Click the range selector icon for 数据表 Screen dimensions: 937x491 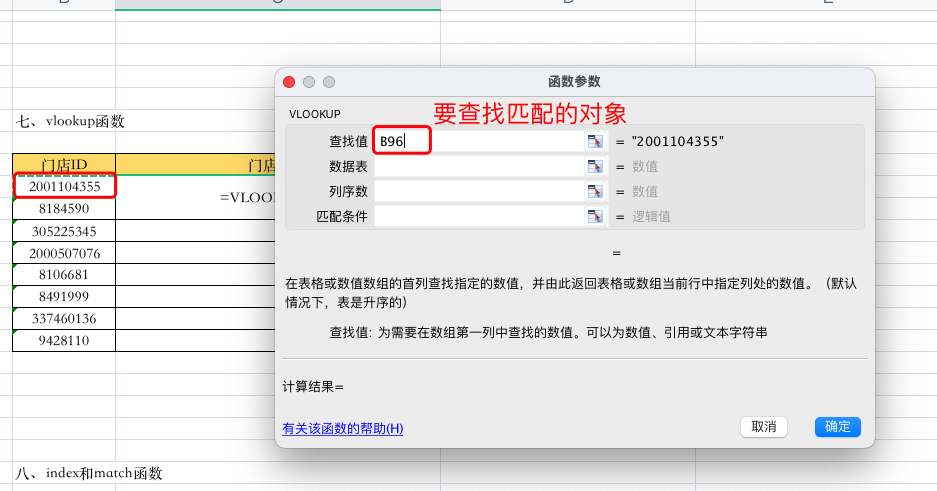click(595, 166)
